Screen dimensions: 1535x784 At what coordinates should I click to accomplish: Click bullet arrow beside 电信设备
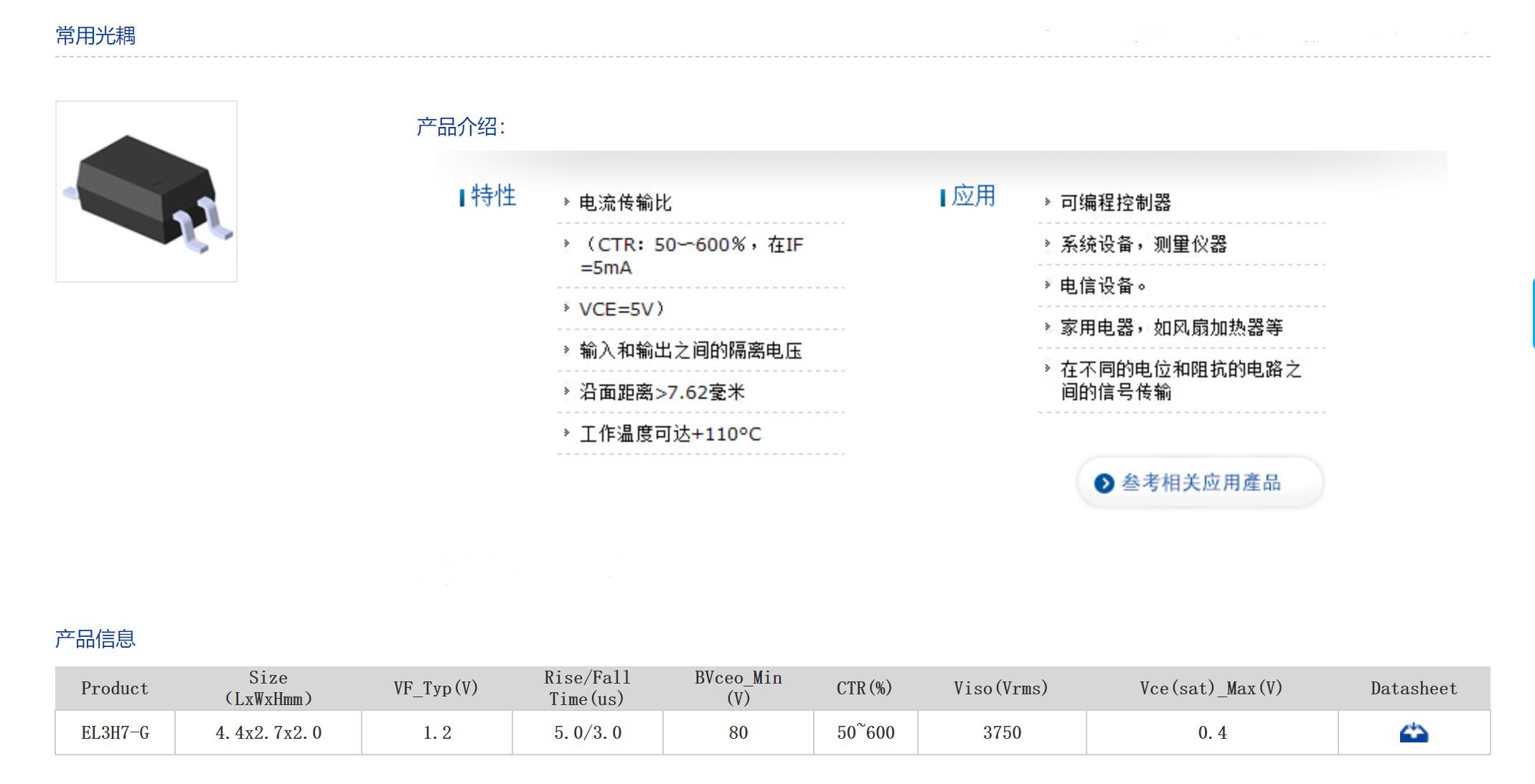pyautogui.click(x=1047, y=285)
